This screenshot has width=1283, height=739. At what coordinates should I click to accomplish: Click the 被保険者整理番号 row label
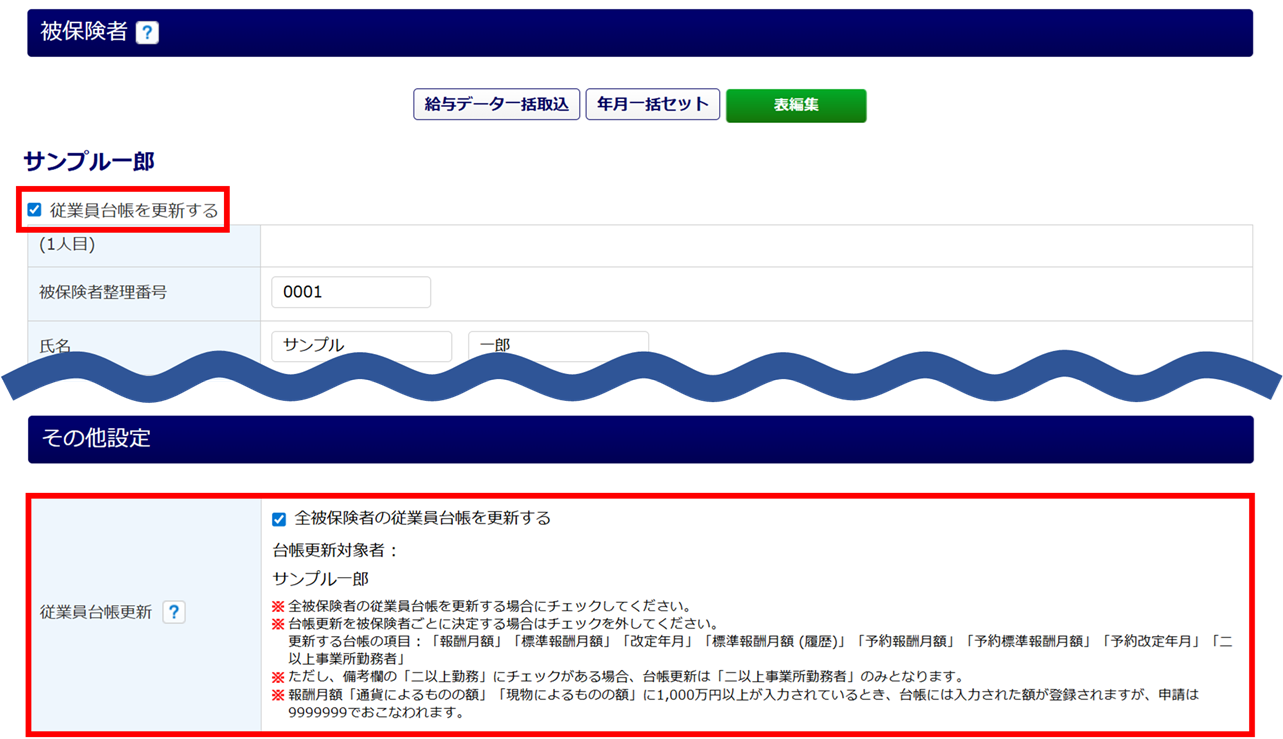[103, 292]
